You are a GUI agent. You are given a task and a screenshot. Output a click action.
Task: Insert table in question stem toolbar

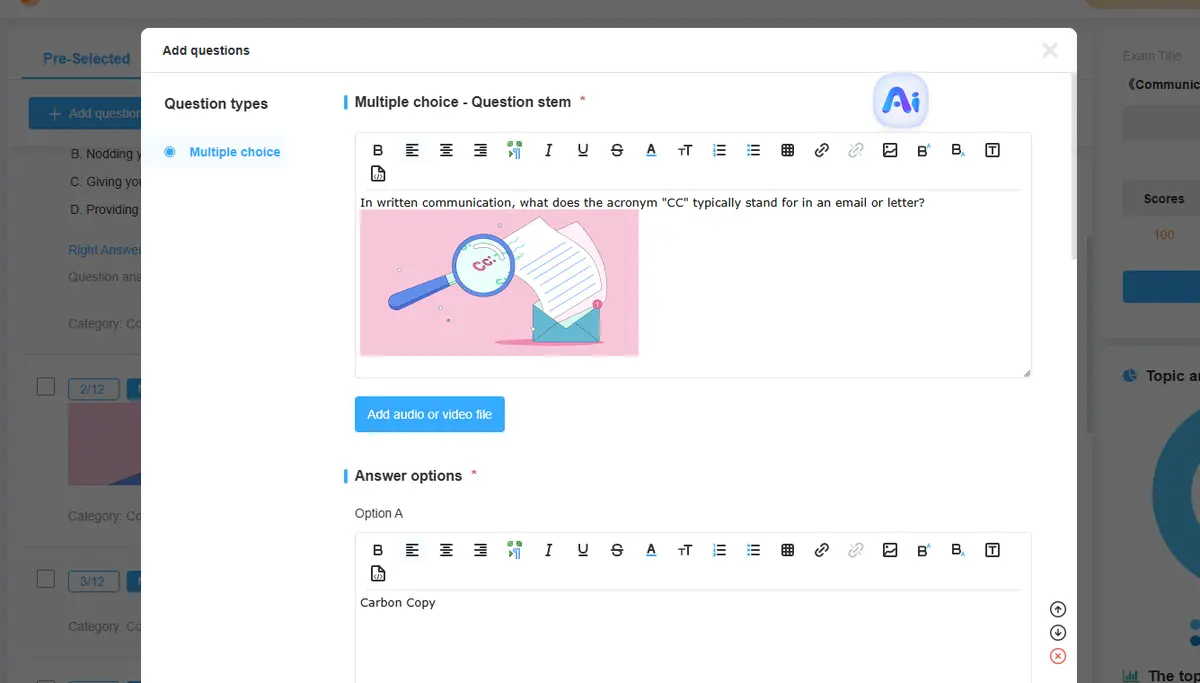pyautogui.click(x=787, y=150)
